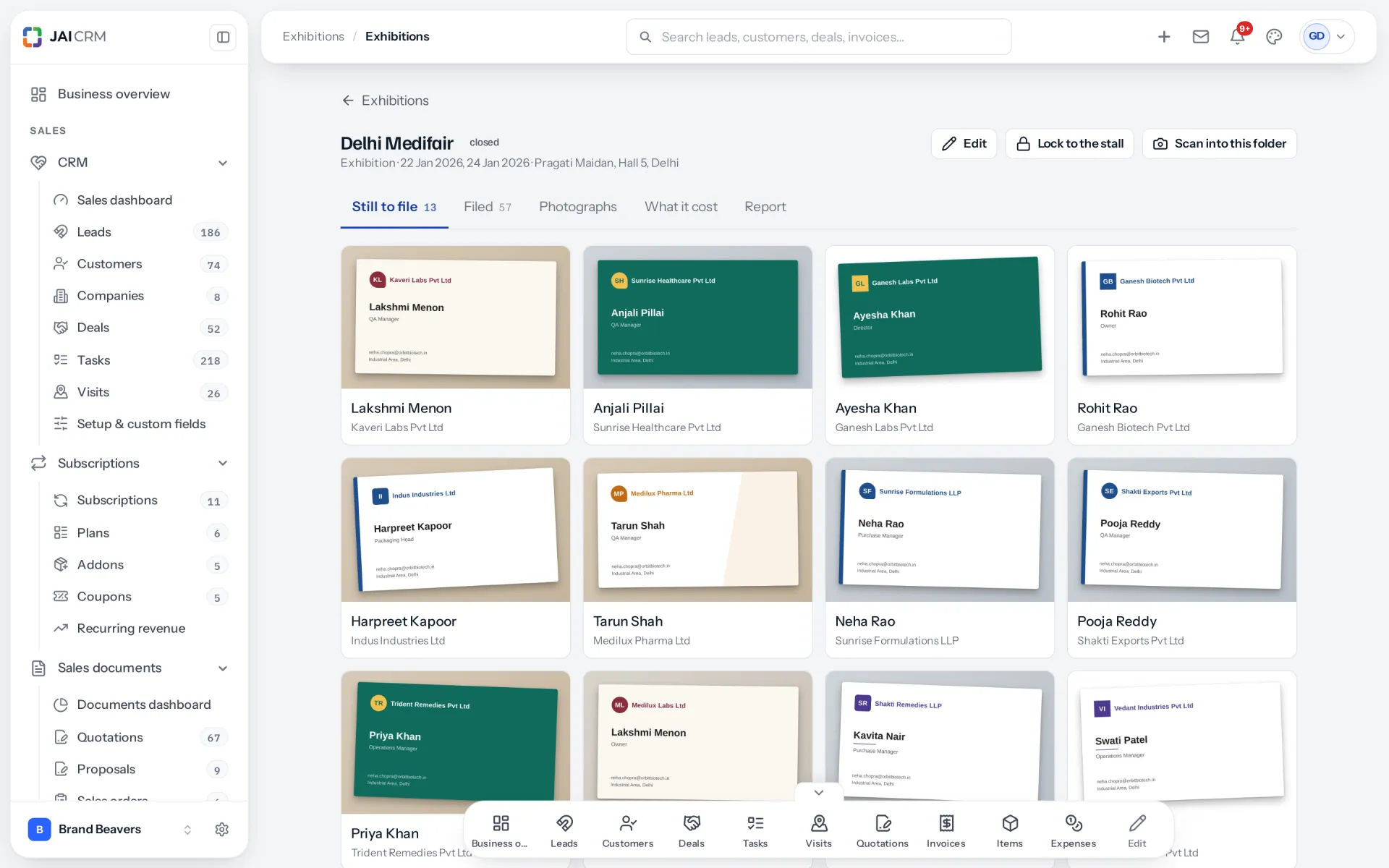
Task: Toggle the sidebar collapse icon
Action: pos(223,37)
